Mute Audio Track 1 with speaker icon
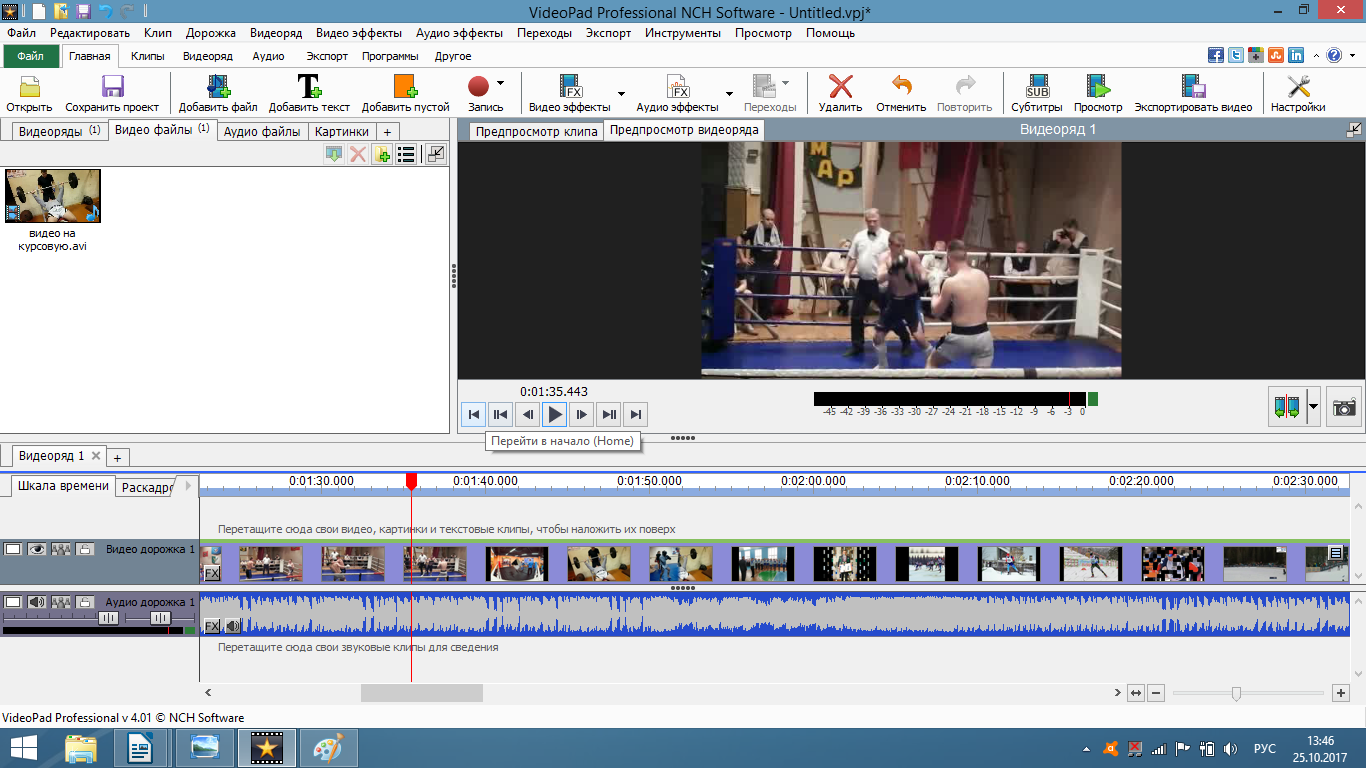The height and width of the screenshot is (768, 1366). tap(37, 602)
